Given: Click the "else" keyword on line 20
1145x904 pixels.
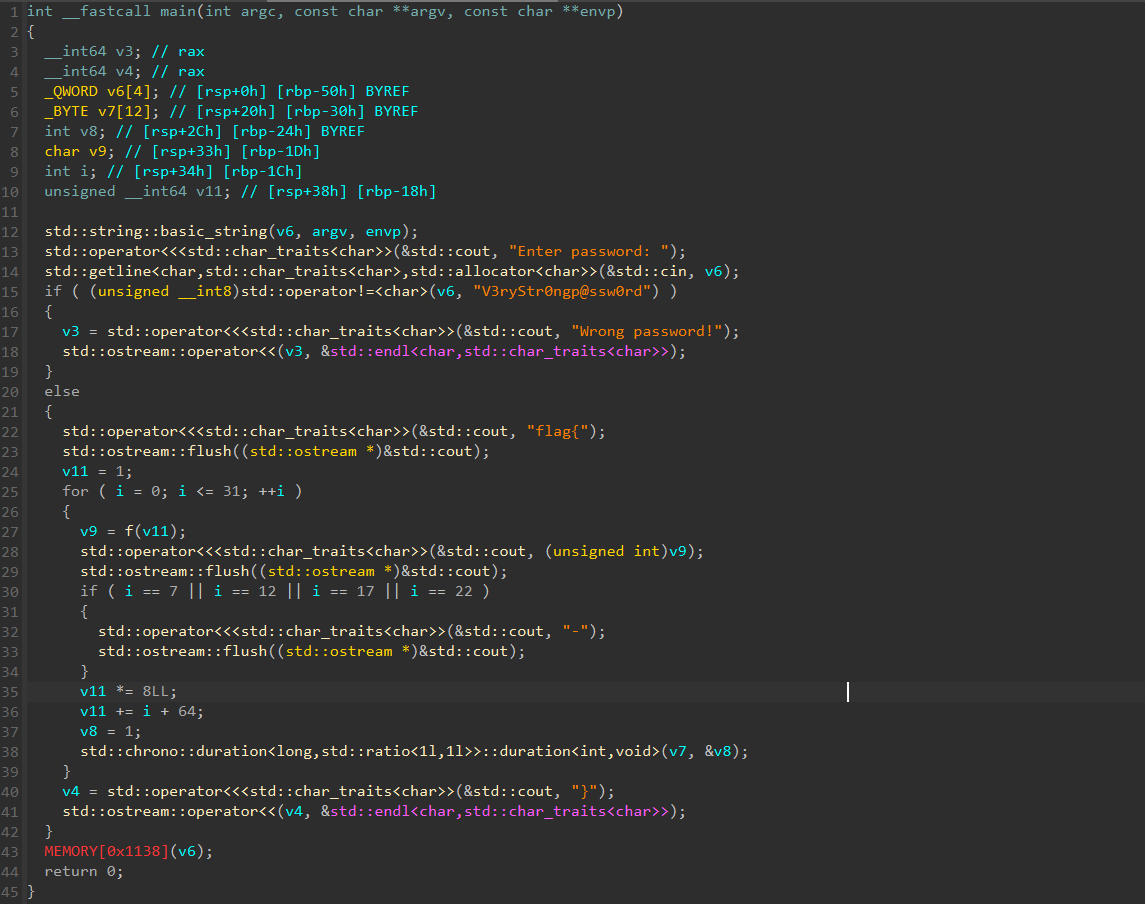Looking at the screenshot, I should point(61,391).
